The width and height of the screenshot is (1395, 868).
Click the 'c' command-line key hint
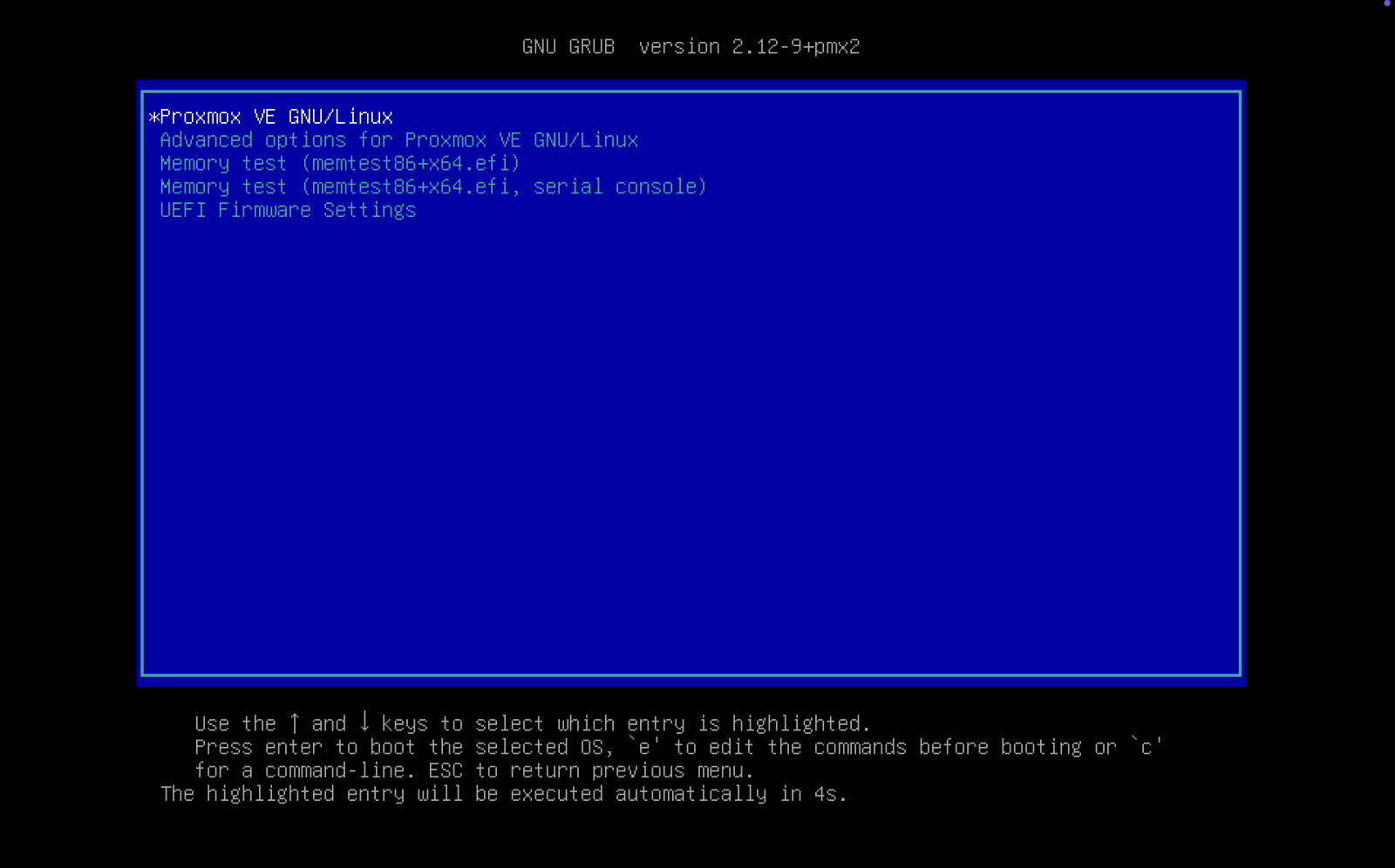point(1147,747)
